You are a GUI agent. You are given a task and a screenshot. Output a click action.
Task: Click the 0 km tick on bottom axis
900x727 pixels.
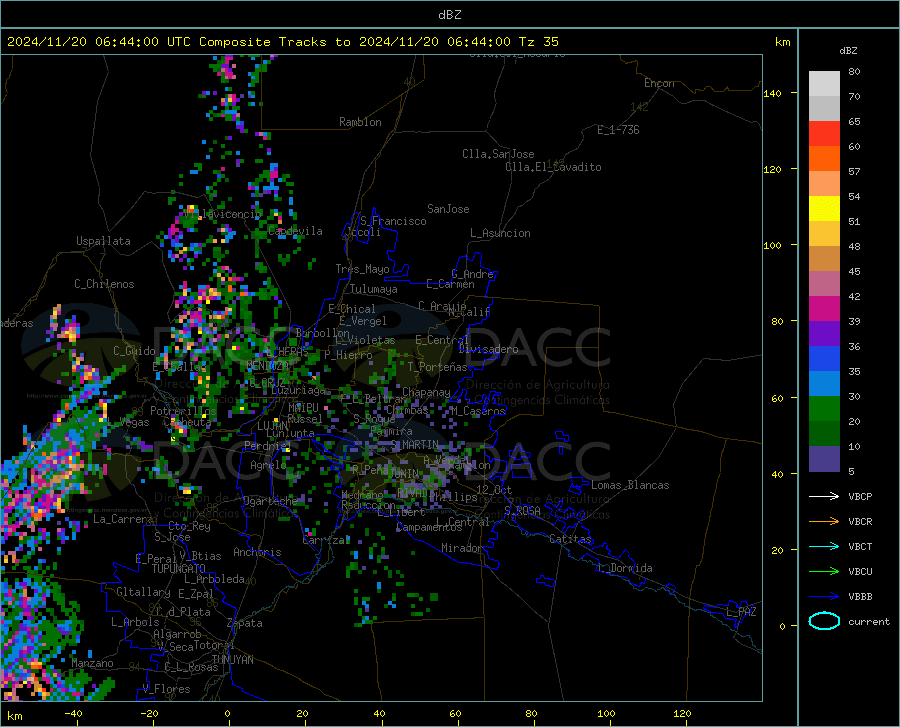click(228, 713)
